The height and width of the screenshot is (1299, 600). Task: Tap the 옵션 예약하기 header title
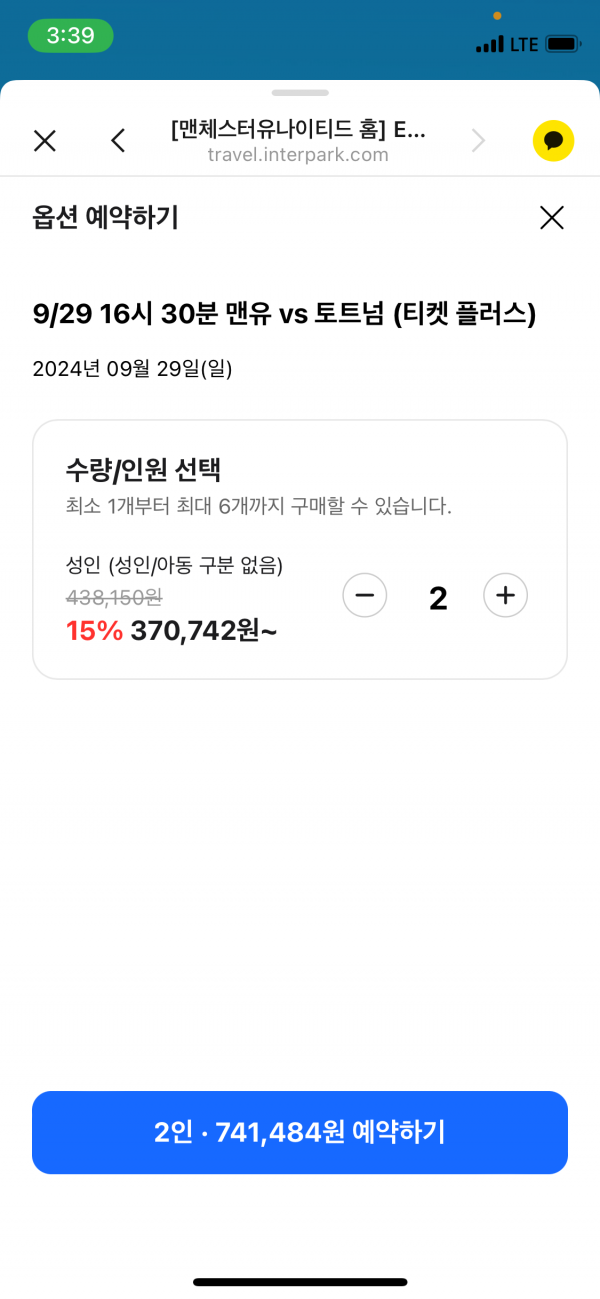pyautogui.click(x=105, y=217)
